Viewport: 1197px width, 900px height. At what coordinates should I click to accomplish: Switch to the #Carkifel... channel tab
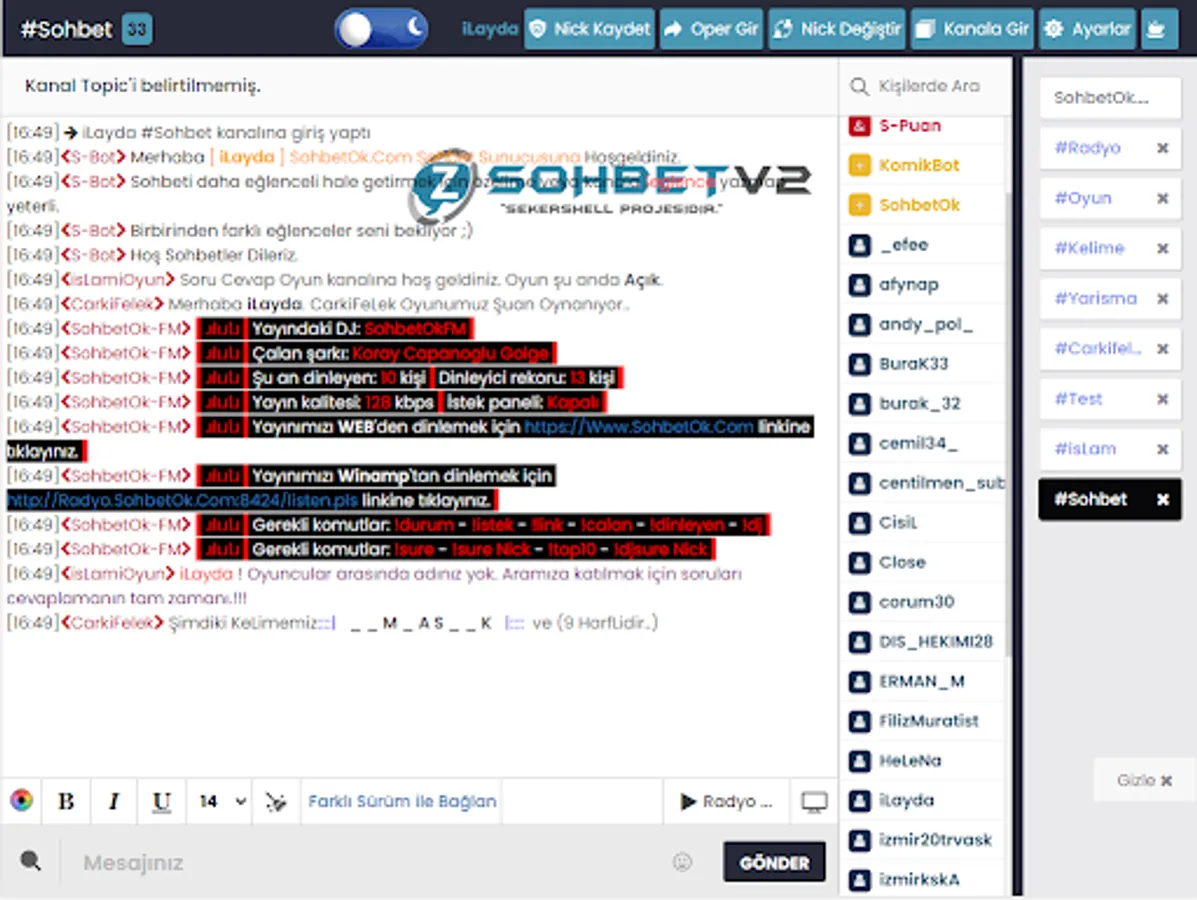tap(1098, 349)
